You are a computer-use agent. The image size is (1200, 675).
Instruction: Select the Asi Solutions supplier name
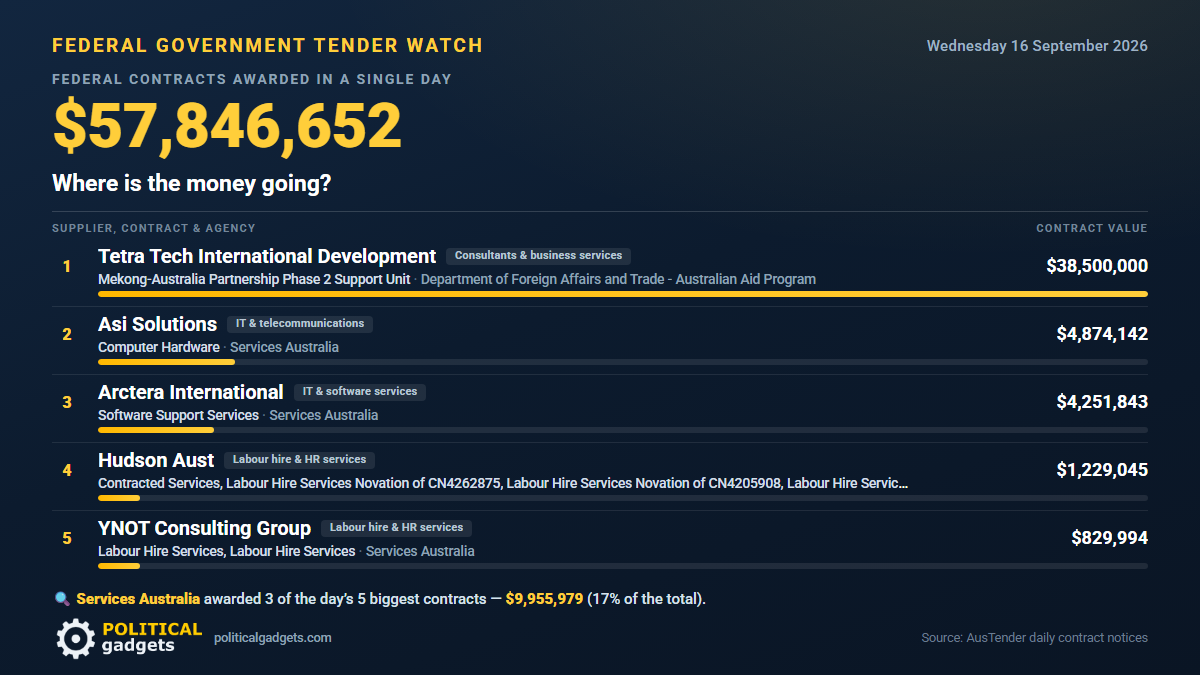157,324
